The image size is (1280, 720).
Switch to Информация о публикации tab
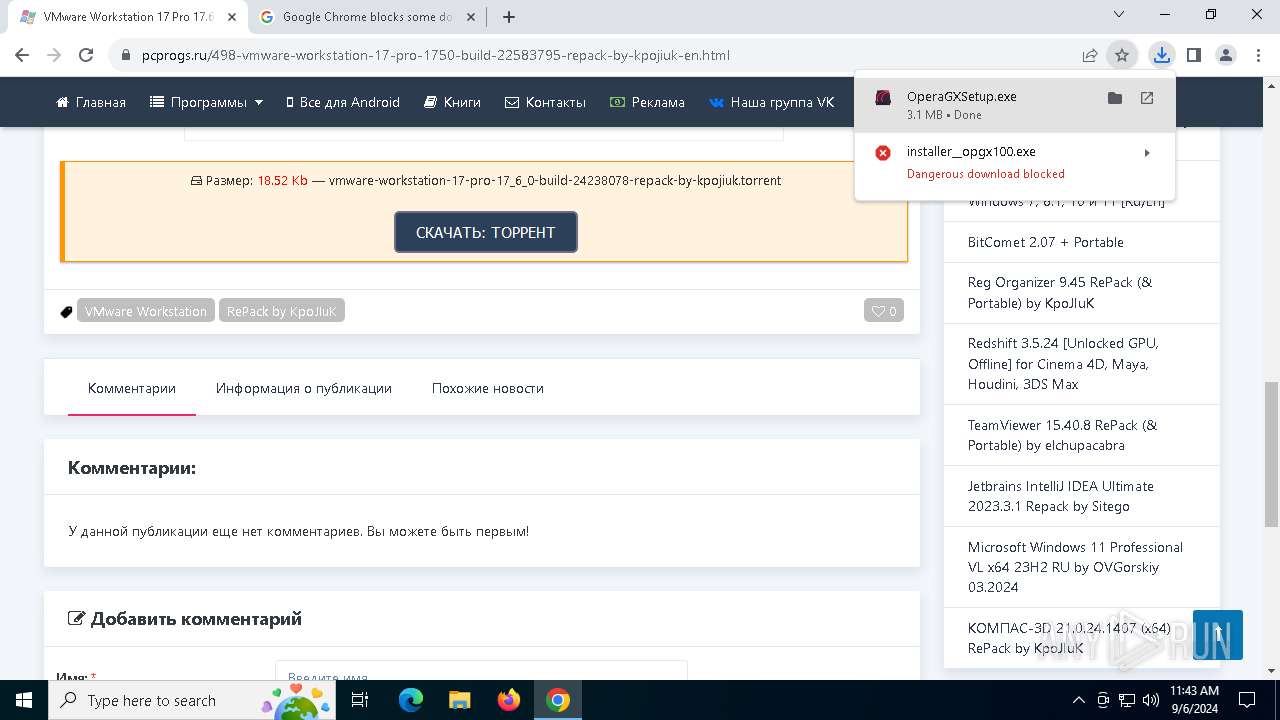click(x=304, y=388)
